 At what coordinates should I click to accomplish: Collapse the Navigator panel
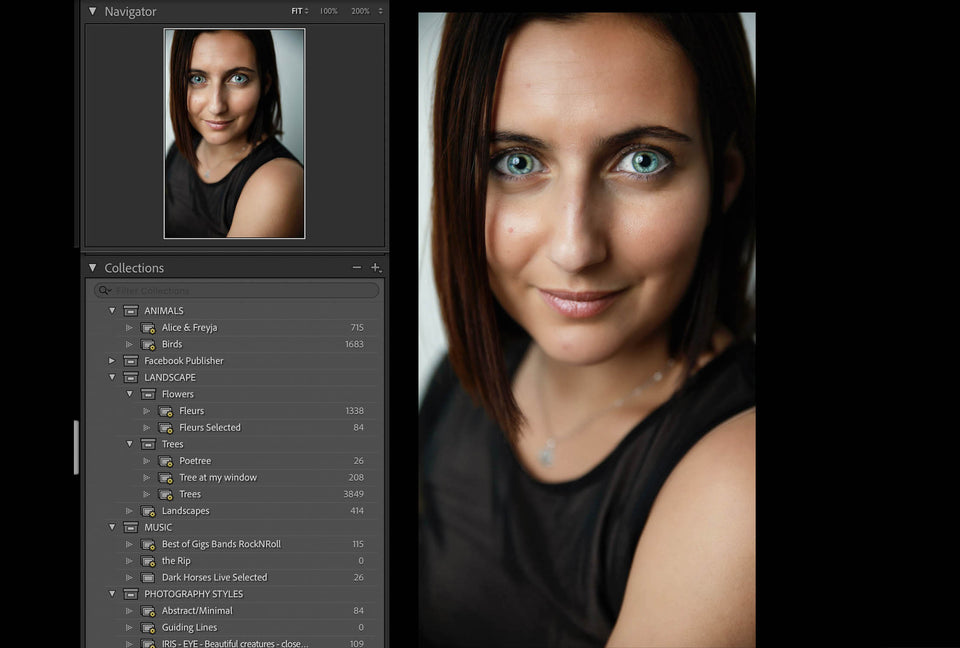93,12
